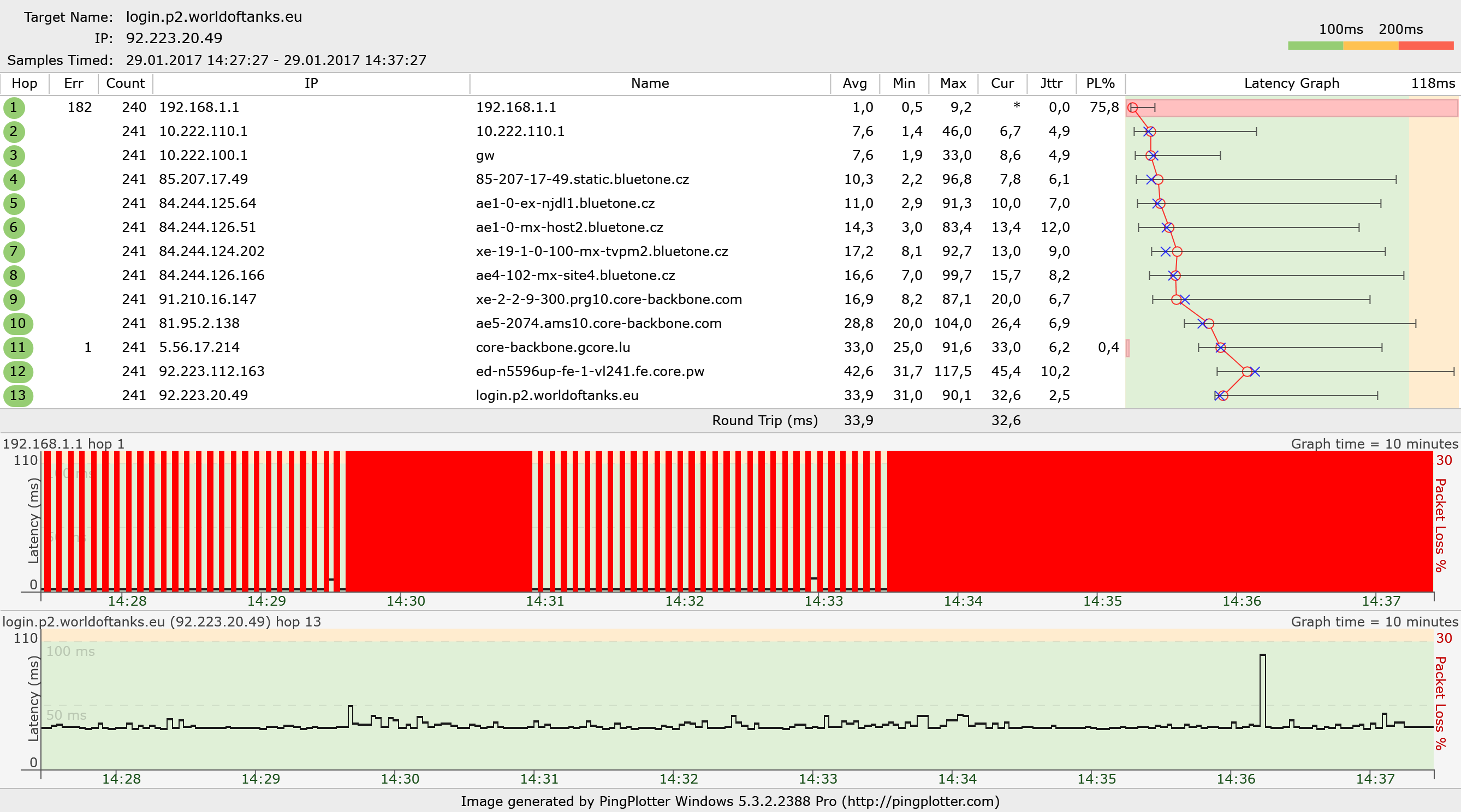Click the 85-207-17-49.static.bluetone.cz hostname
Viewport: 1461px width, 812px height.
click(582, 179)
